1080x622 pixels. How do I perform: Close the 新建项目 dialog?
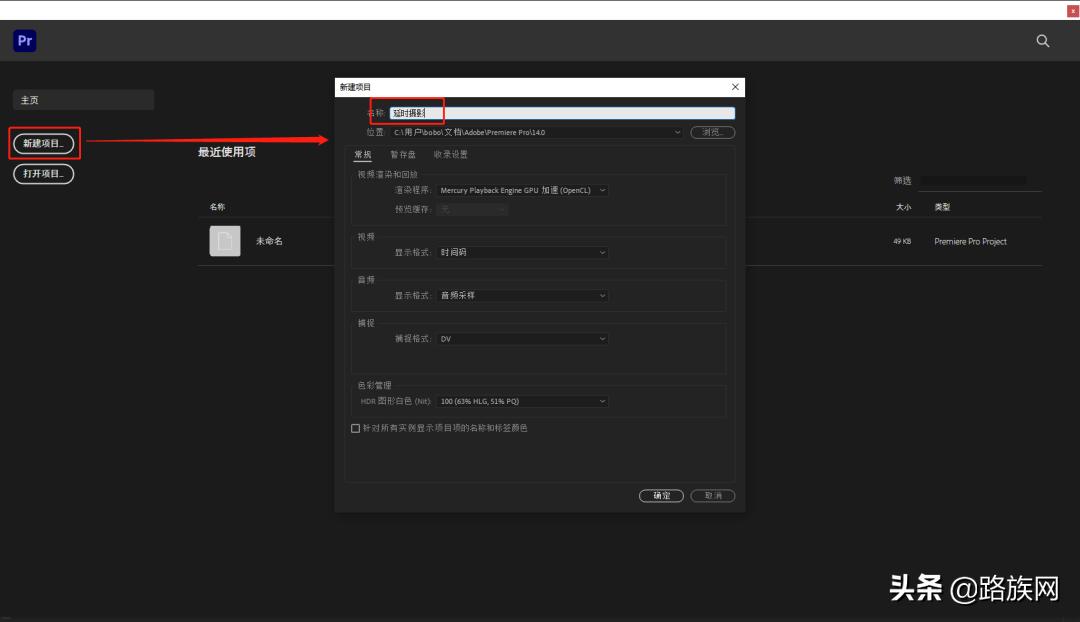coord(735,87)
